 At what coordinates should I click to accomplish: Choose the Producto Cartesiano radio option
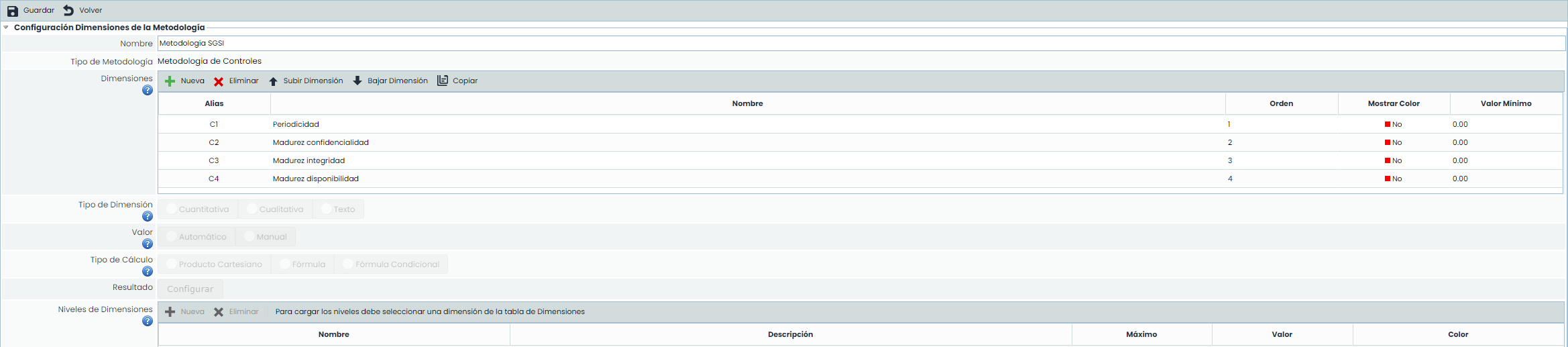[x=172, y=264]
